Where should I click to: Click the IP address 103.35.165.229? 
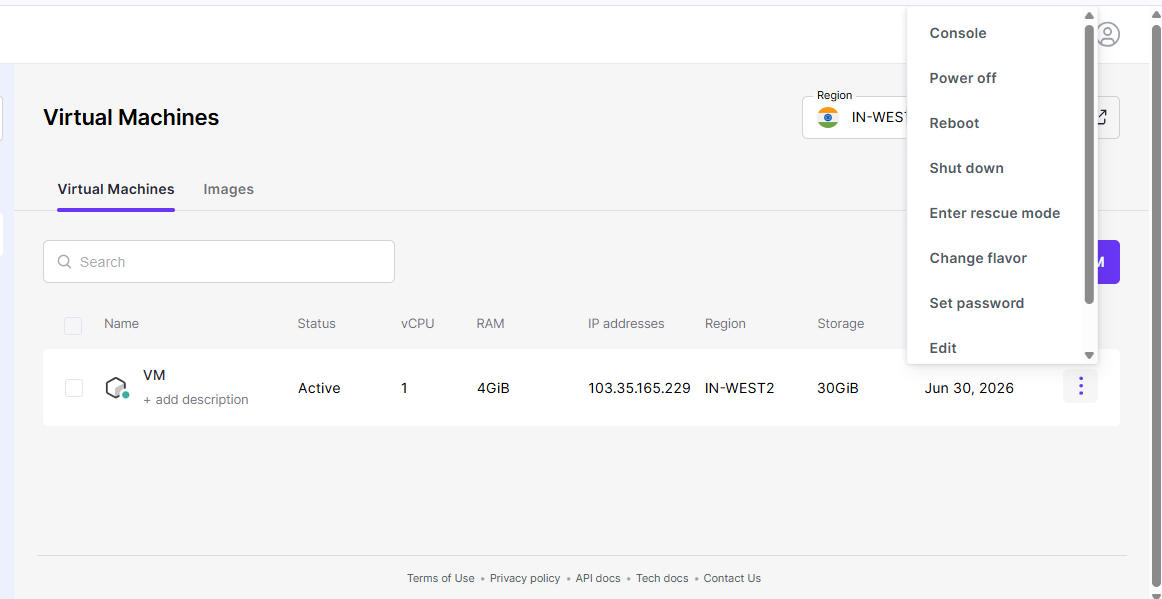(640, 388)
